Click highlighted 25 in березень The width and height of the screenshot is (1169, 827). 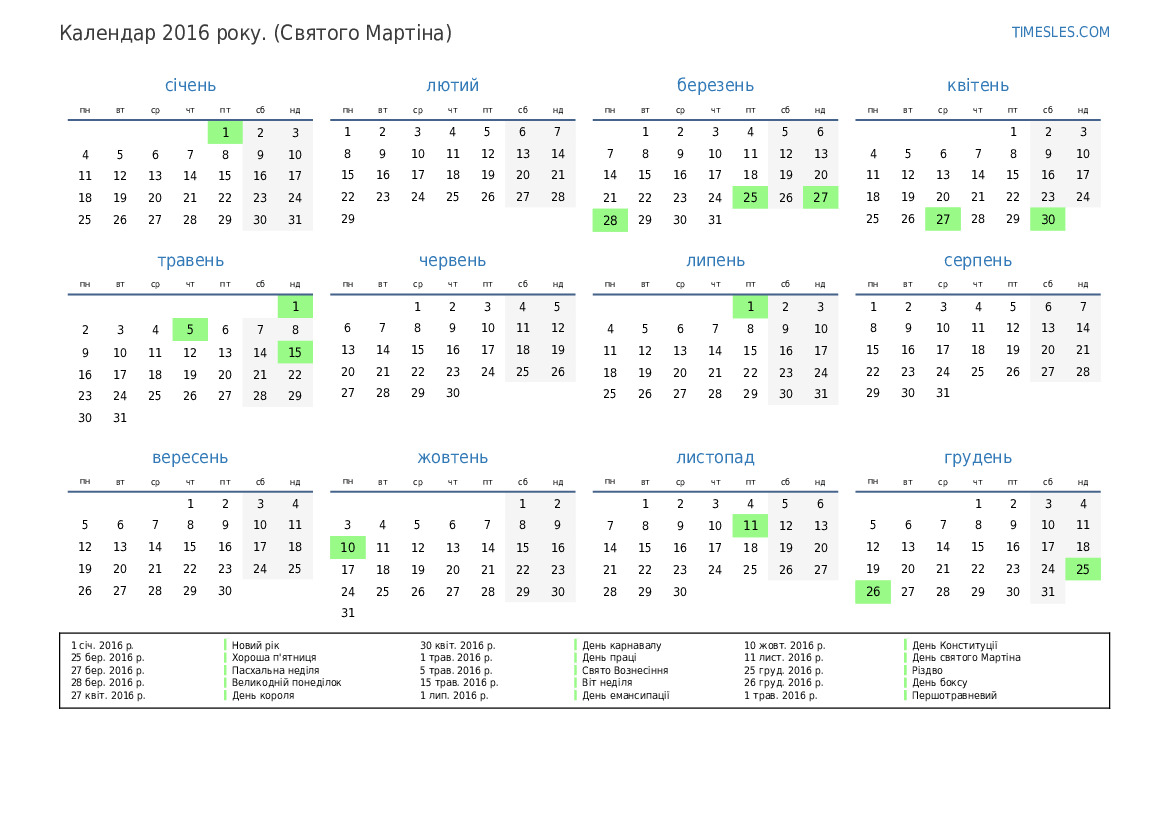click(750, 198)
